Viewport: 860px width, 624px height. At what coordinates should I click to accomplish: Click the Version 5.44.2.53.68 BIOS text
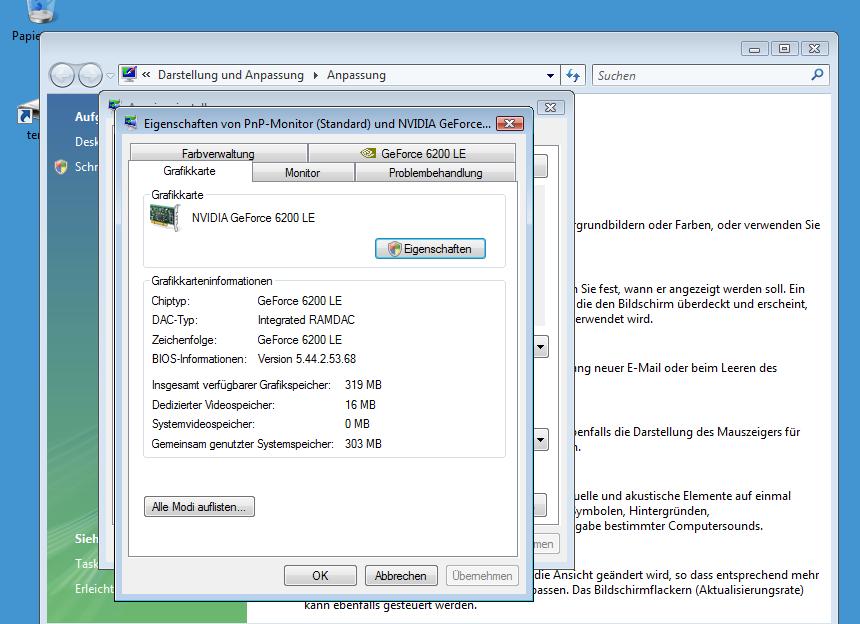coord(307,359)
